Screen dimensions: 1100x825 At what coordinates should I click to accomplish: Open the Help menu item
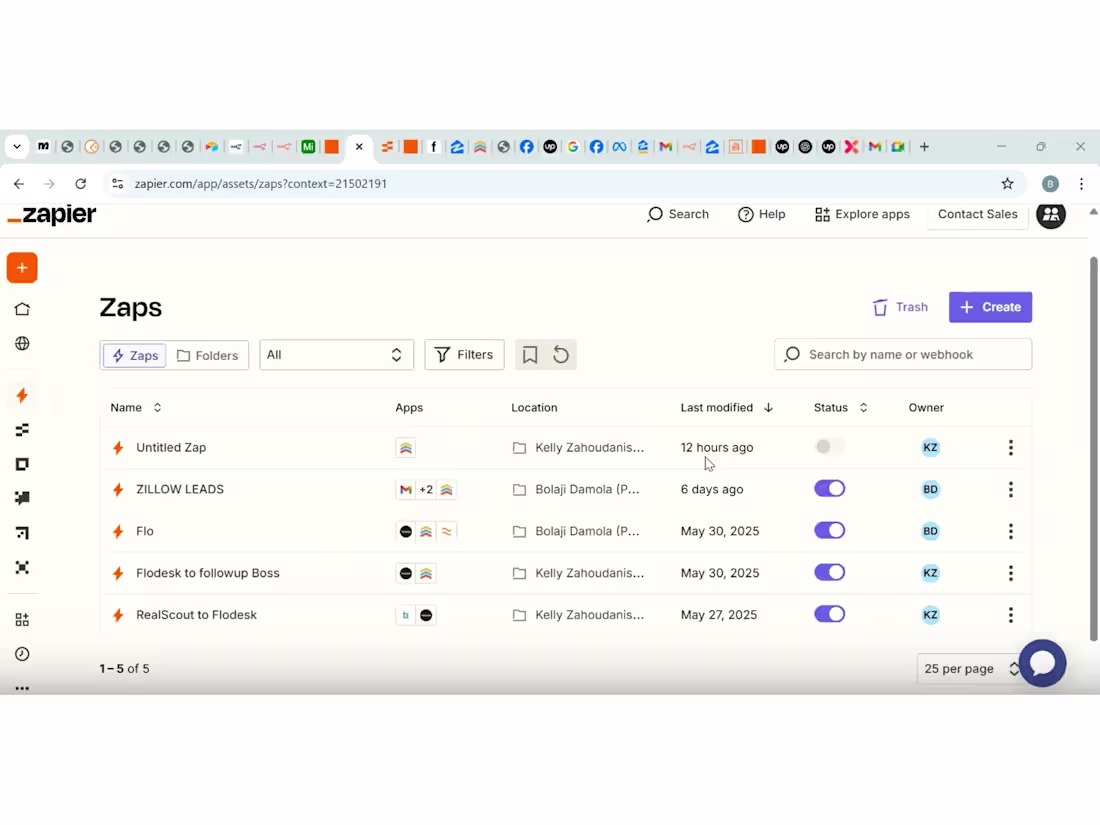761,215
